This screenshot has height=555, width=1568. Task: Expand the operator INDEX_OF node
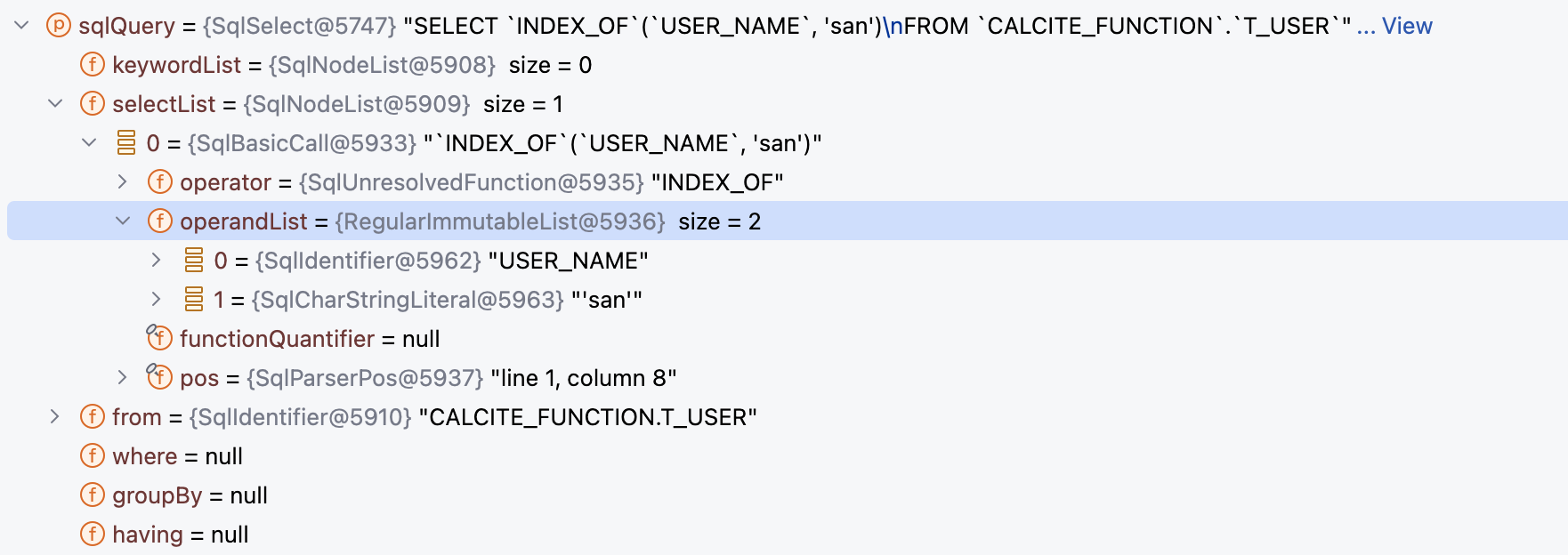123,182
